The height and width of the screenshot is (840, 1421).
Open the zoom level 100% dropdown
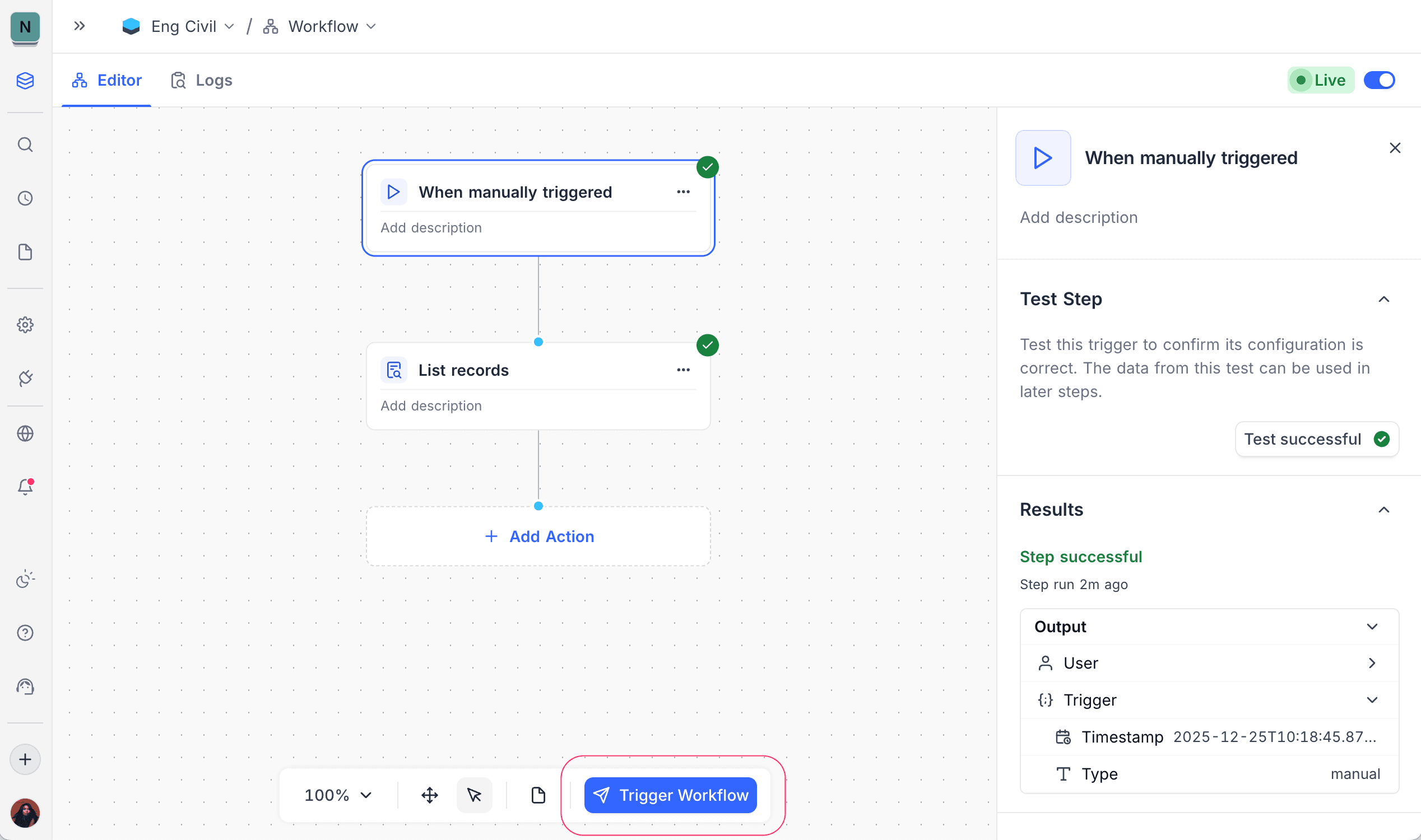tap(338, 795)
